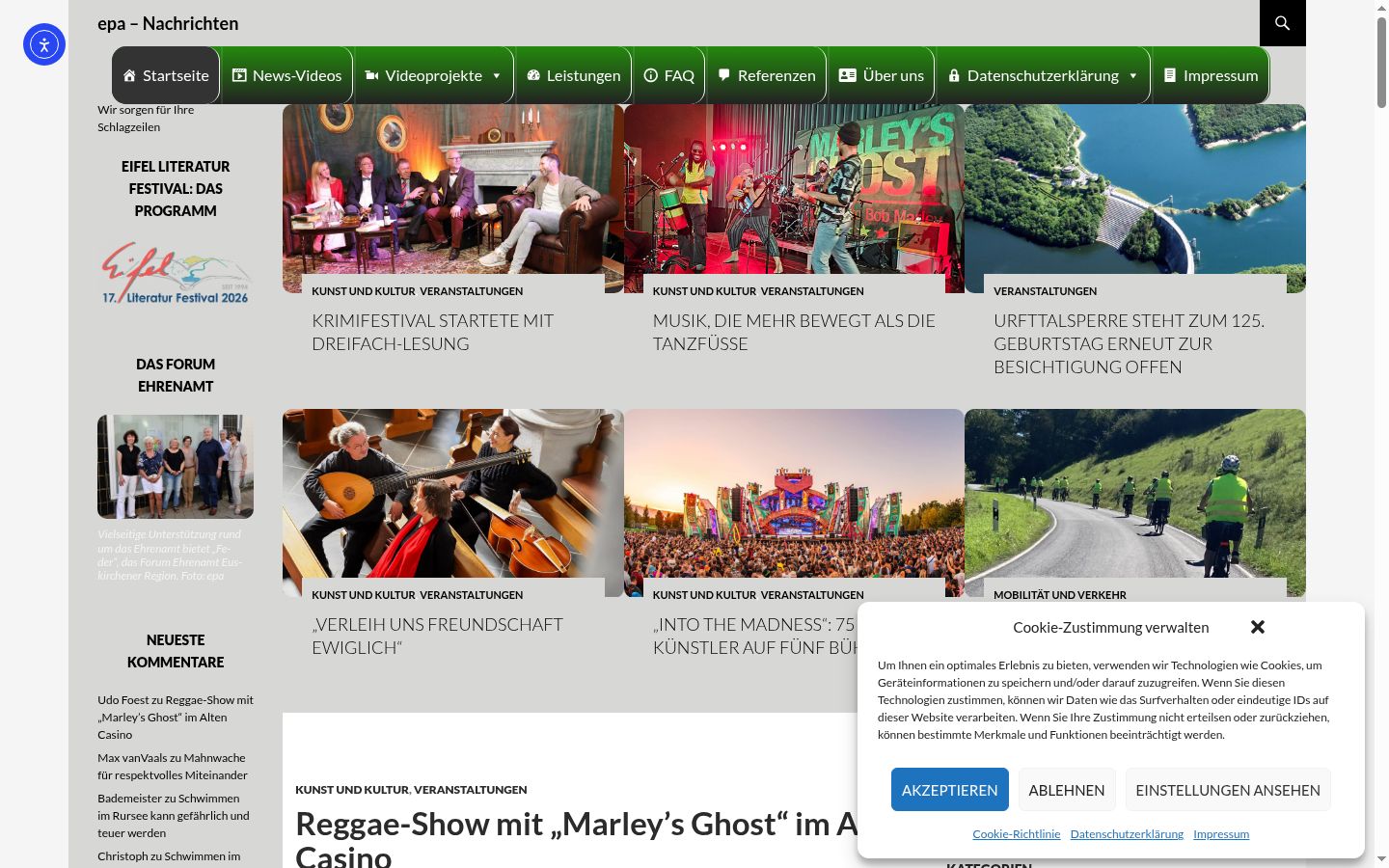Click the gauge icon beside Leistungen
The image size is (1389, 868).
click(533, 75)
